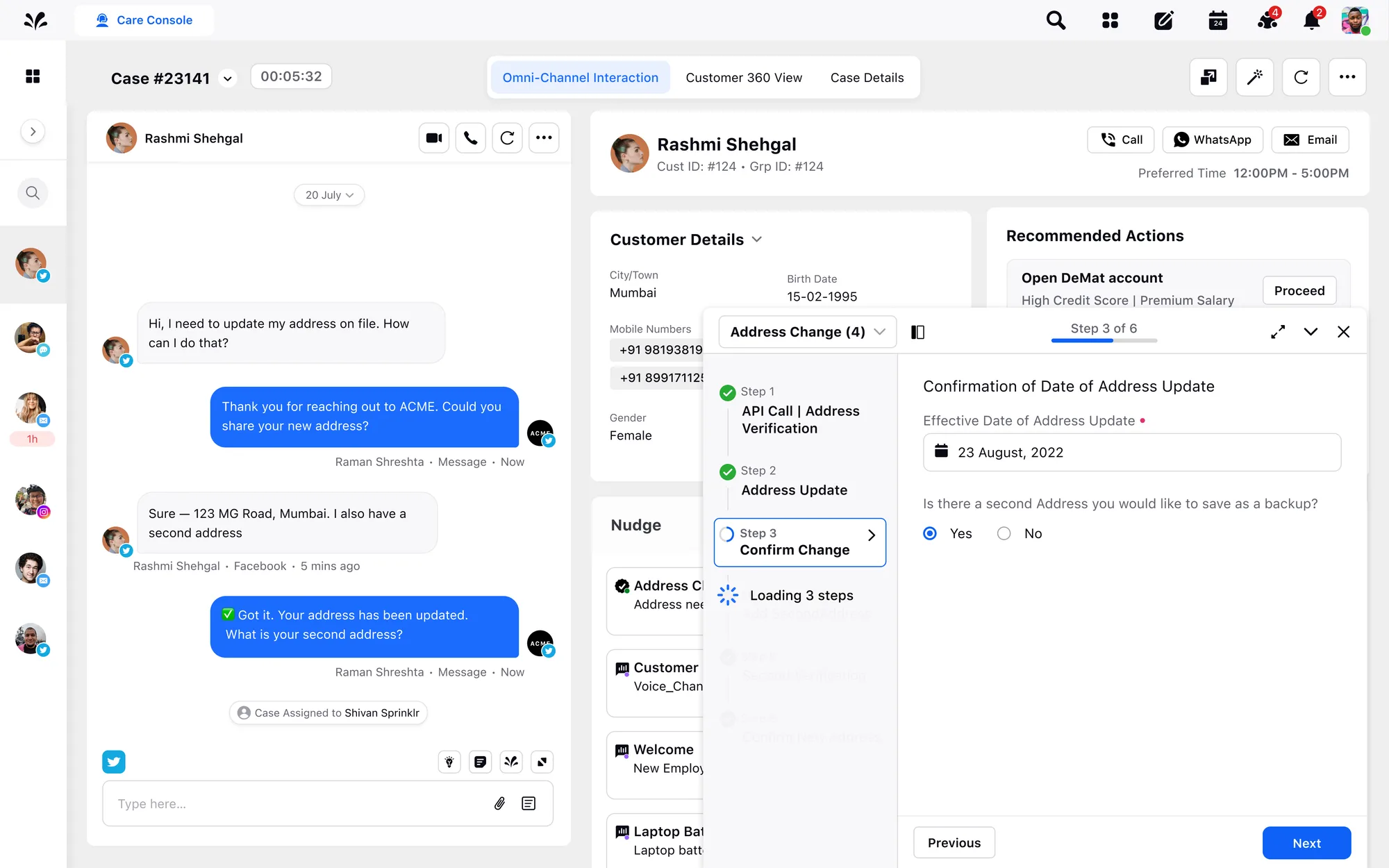Open the Instagram conversation avatar in sidebar

coord(32,500)
